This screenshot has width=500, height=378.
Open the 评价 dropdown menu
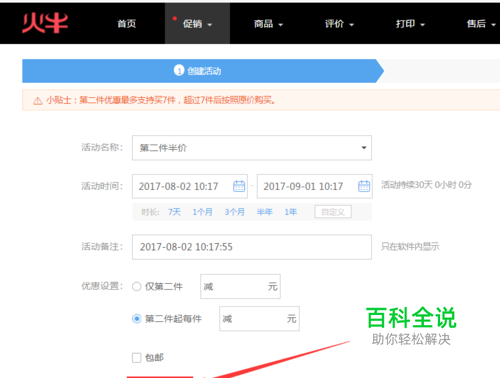tap(339, 24)
